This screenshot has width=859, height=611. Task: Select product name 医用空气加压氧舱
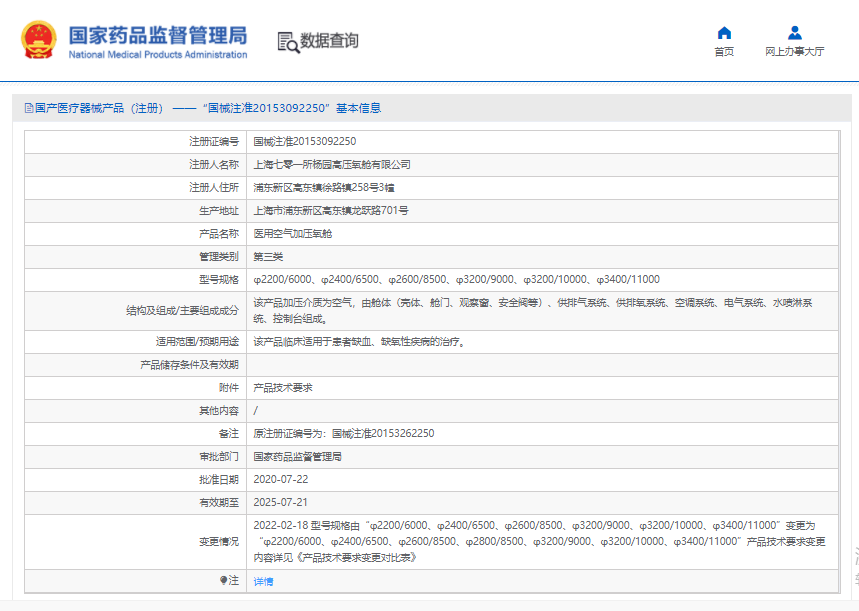click(x=293, y=233)
